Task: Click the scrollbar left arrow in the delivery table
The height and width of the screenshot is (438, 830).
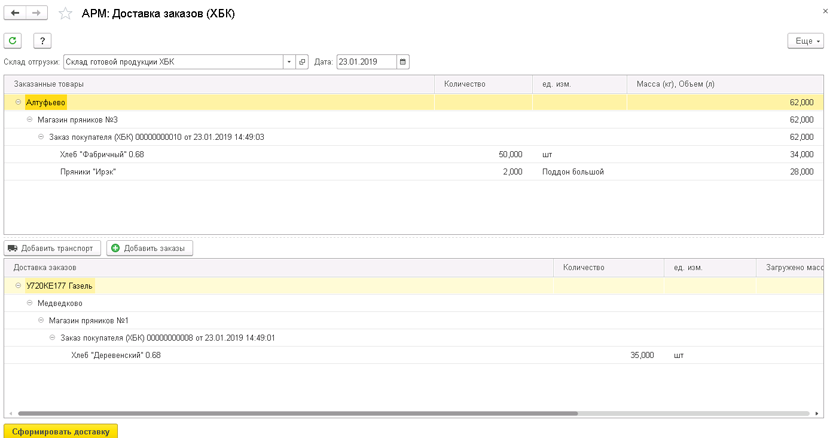Action: point(11,413)
